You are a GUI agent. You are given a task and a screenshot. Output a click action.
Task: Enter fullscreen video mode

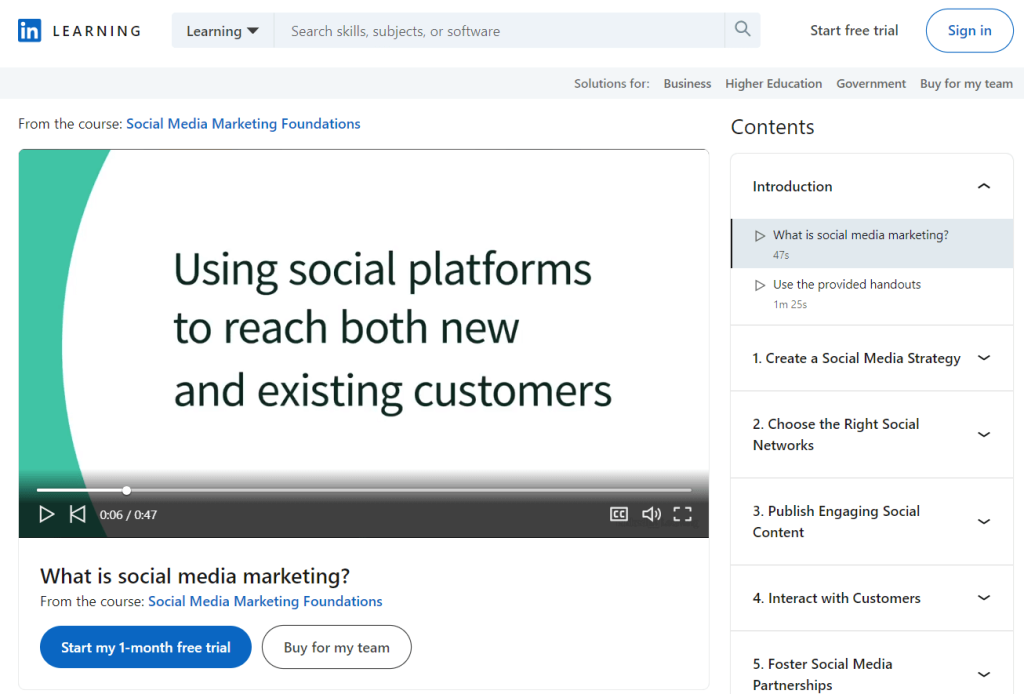[682, 514]
